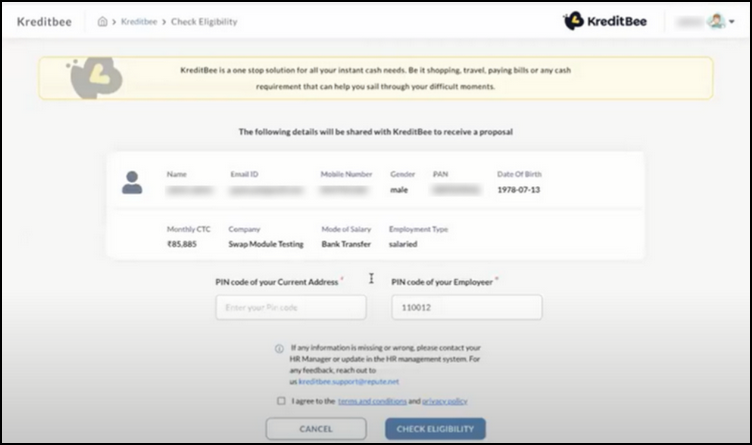752x445 pixels.
Task: Focus the current address PIN code field
Action: [291, 307]
